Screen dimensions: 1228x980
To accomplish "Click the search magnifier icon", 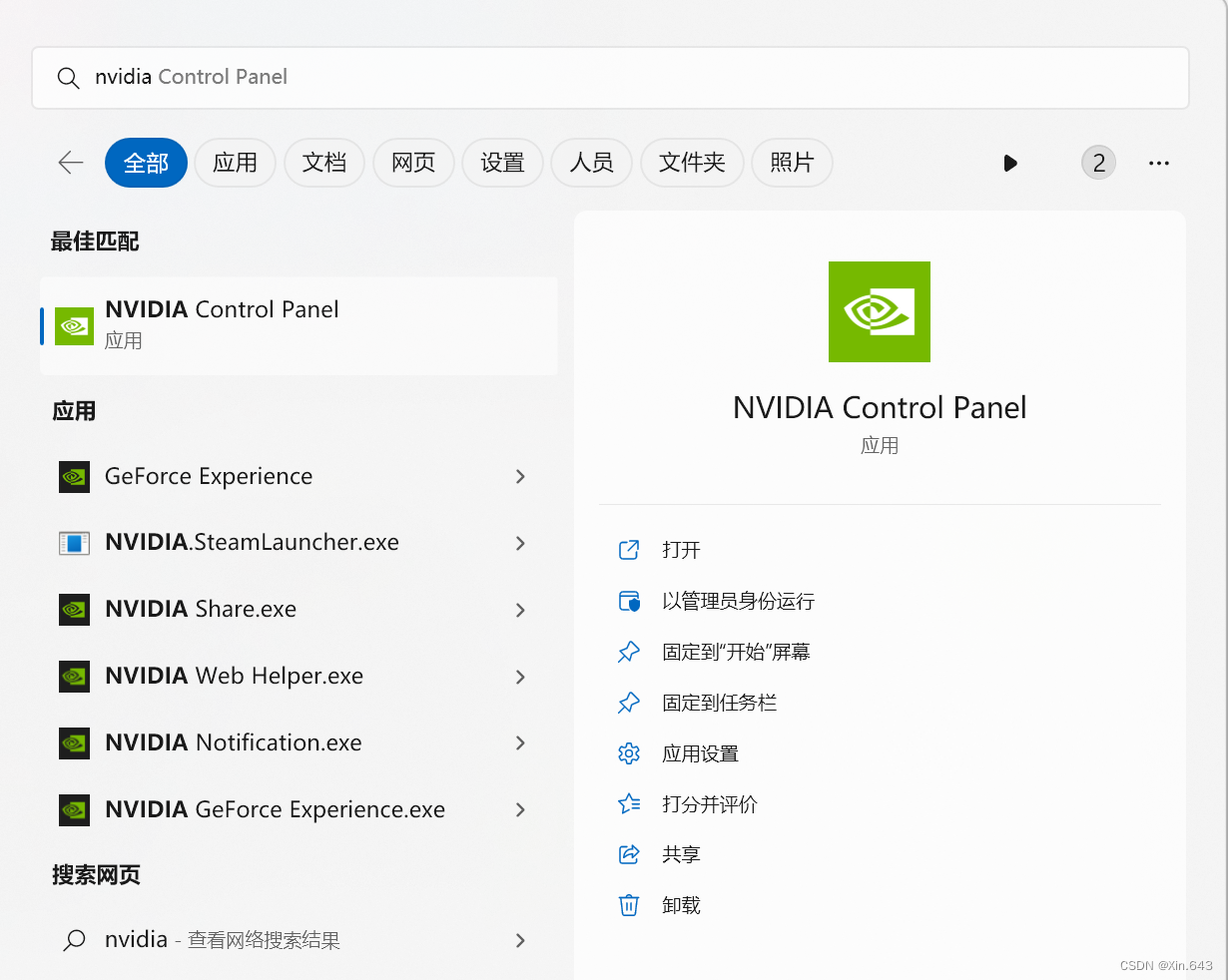I will 68,78.
